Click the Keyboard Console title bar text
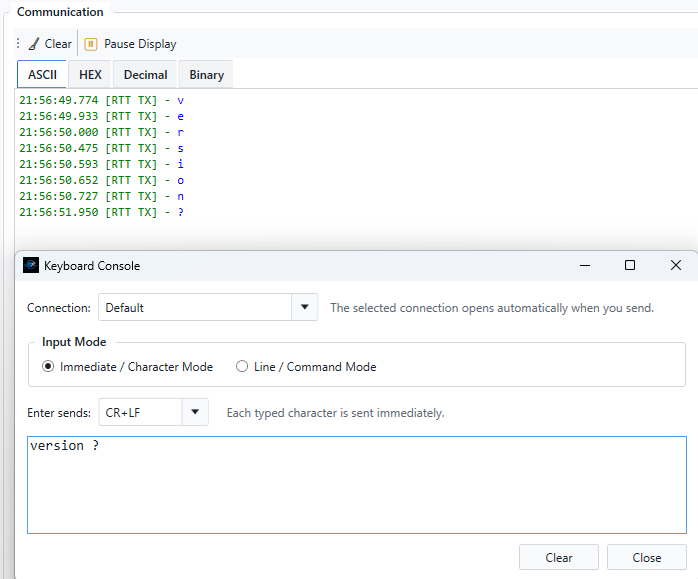This screenshot has height=579, width=698. point(92,266)
